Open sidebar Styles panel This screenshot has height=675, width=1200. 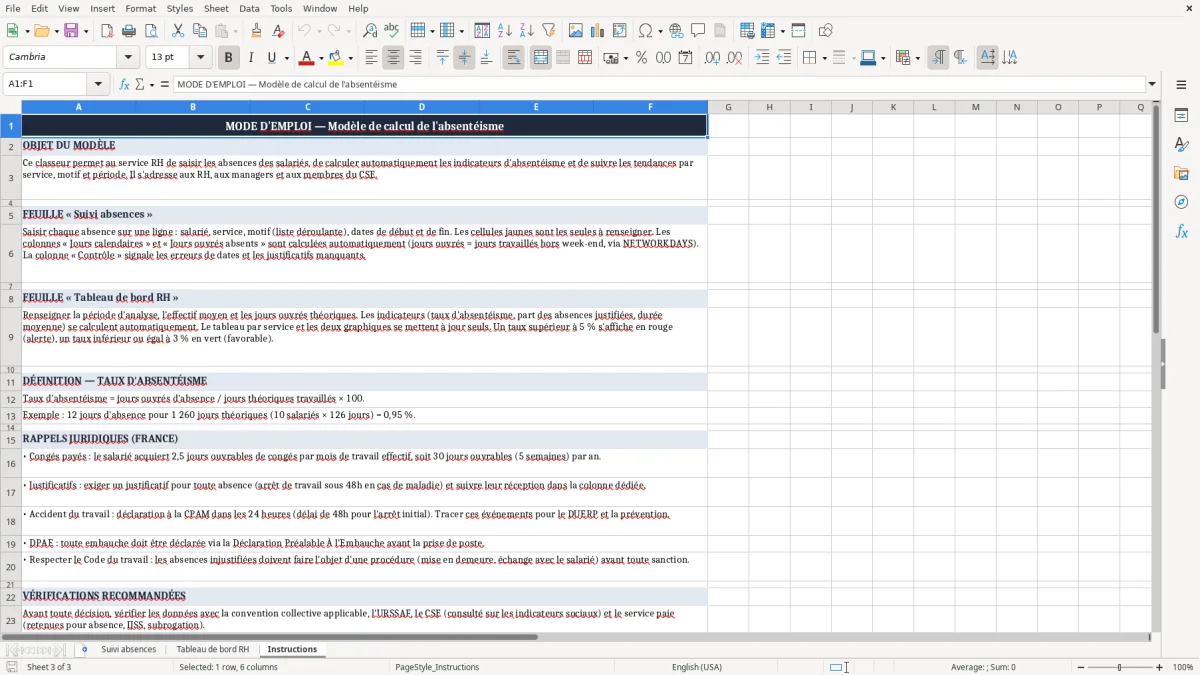pos(1181,145)
